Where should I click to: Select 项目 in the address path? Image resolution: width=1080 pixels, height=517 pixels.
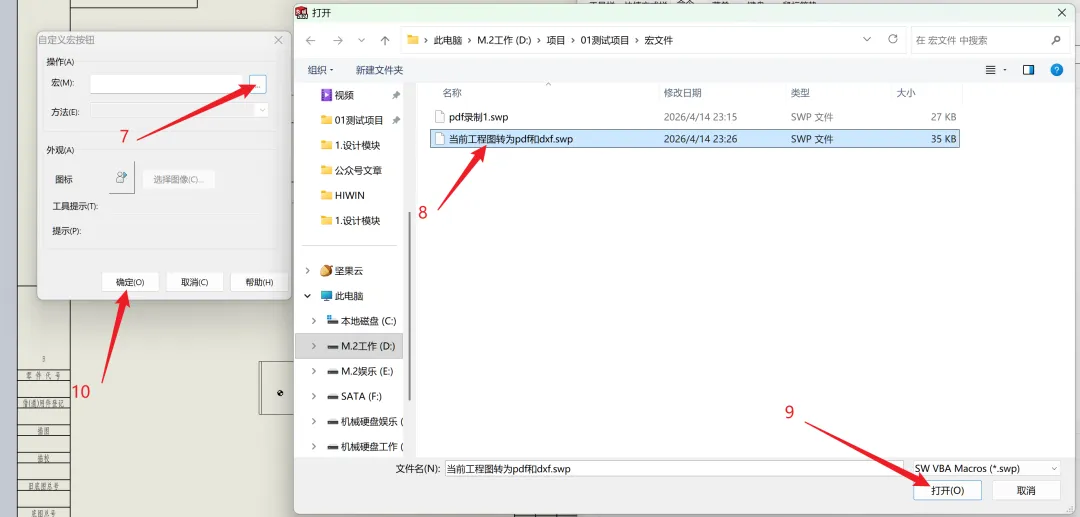click(x=556, y=41)
